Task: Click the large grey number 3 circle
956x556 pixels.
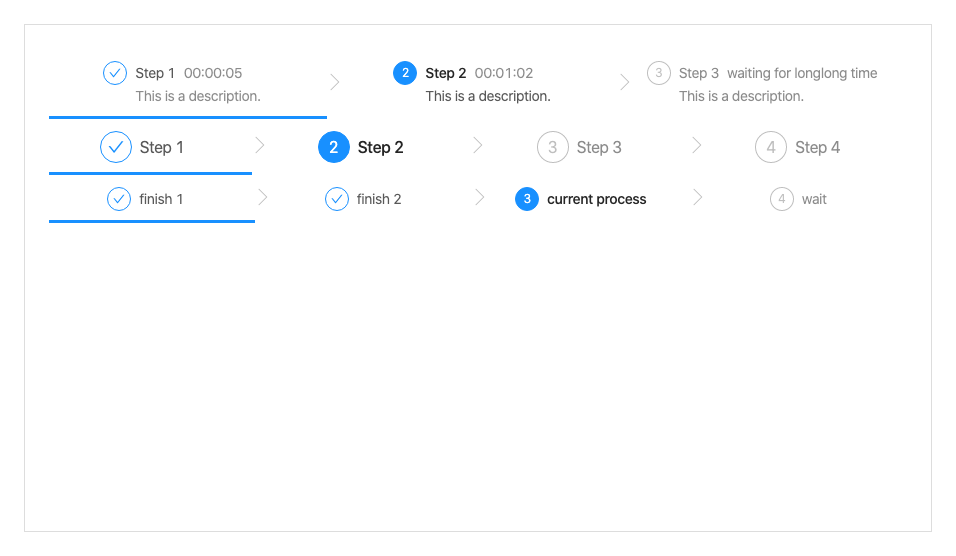Action: pyautogui.click(x=552, y=147)
